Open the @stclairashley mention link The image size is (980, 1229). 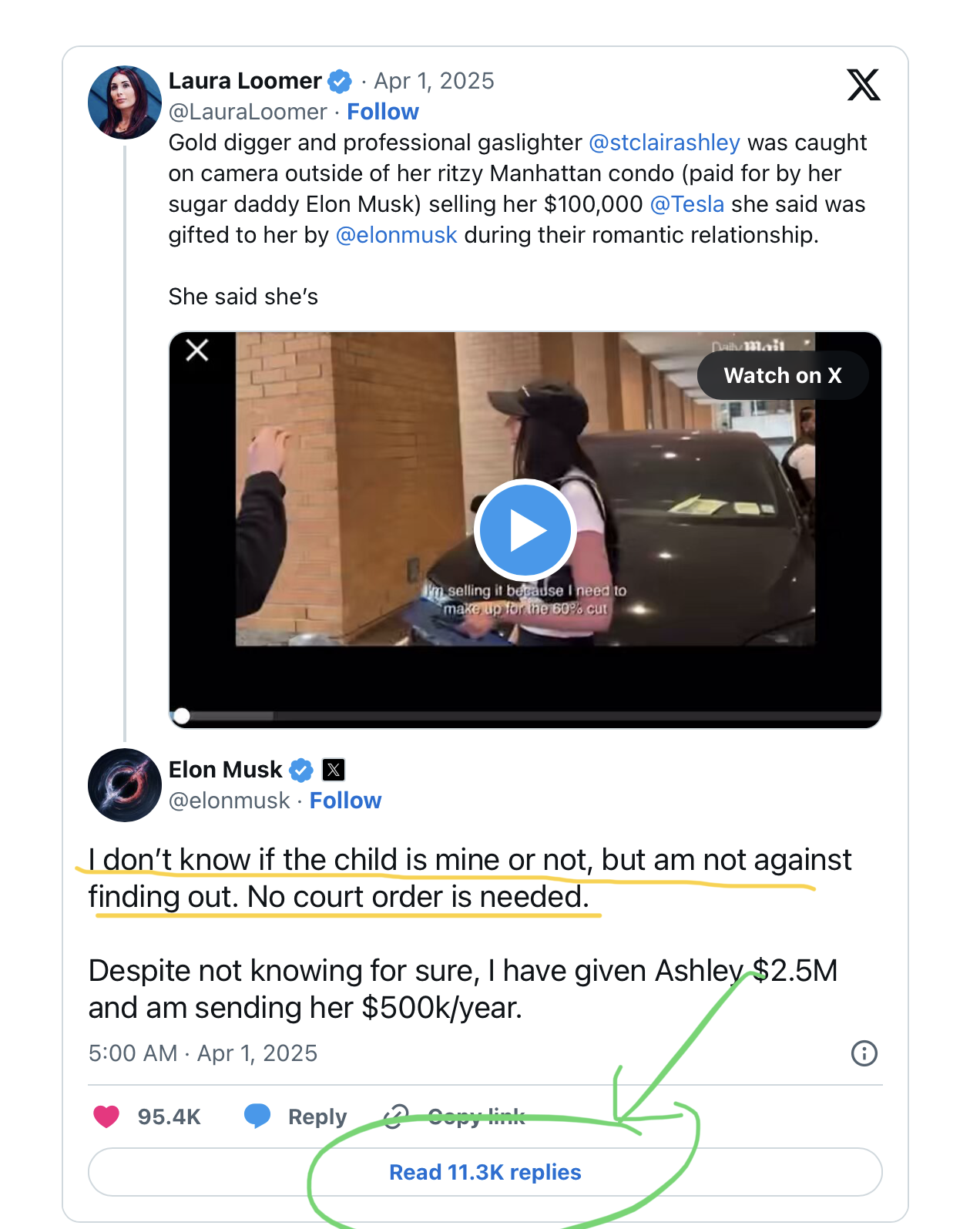(x=664, y=143)
